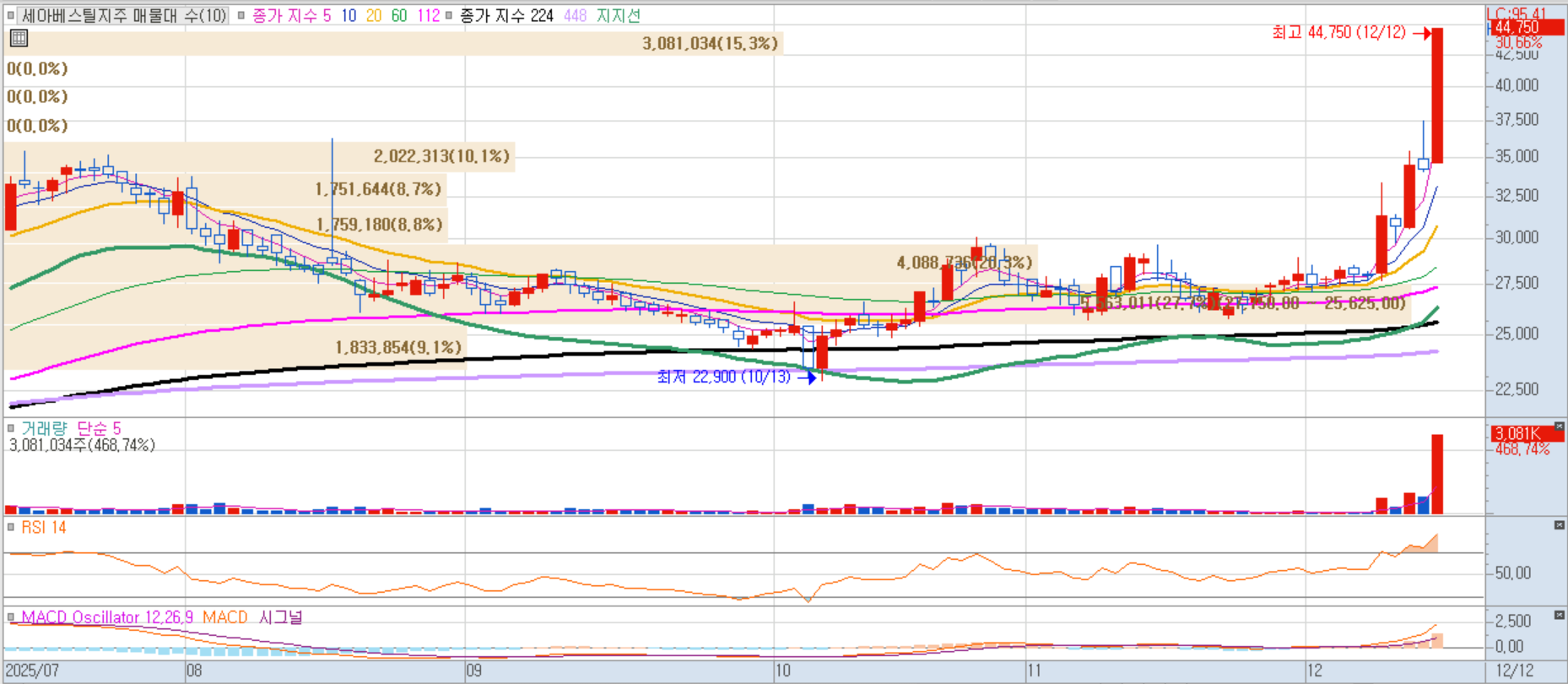Toggle the square beside RSI 14
Viewport: 1568px width, 684px height.
pos(11,527)
